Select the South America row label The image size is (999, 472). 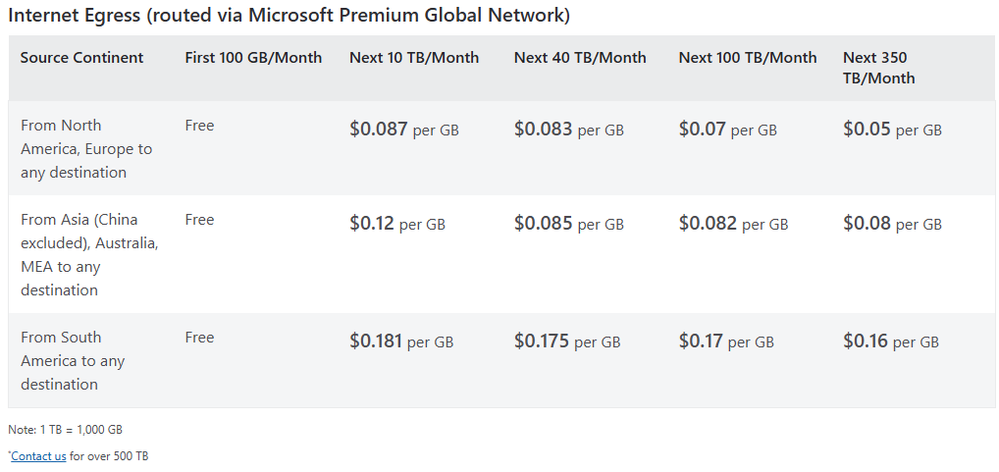(73, 361)
